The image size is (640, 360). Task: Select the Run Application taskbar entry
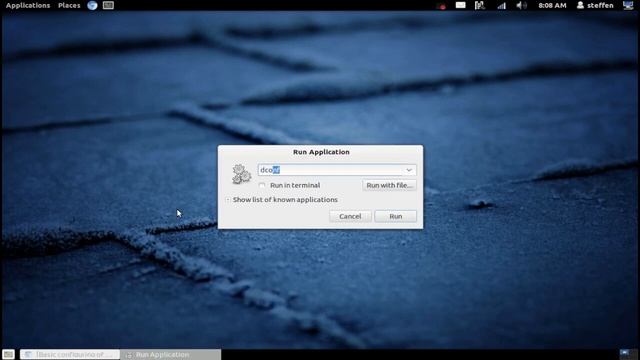tap(171, 354)
